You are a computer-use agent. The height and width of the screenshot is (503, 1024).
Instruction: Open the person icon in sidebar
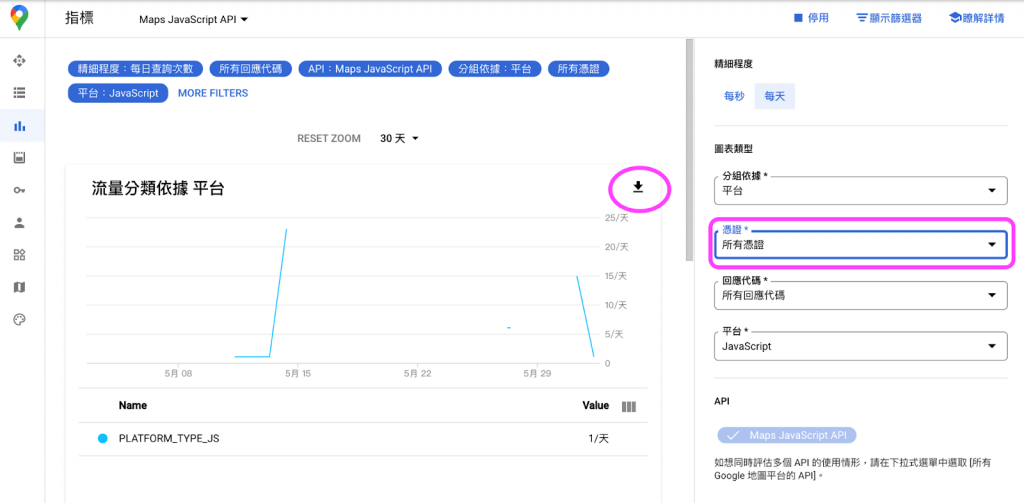coord(20,223)
